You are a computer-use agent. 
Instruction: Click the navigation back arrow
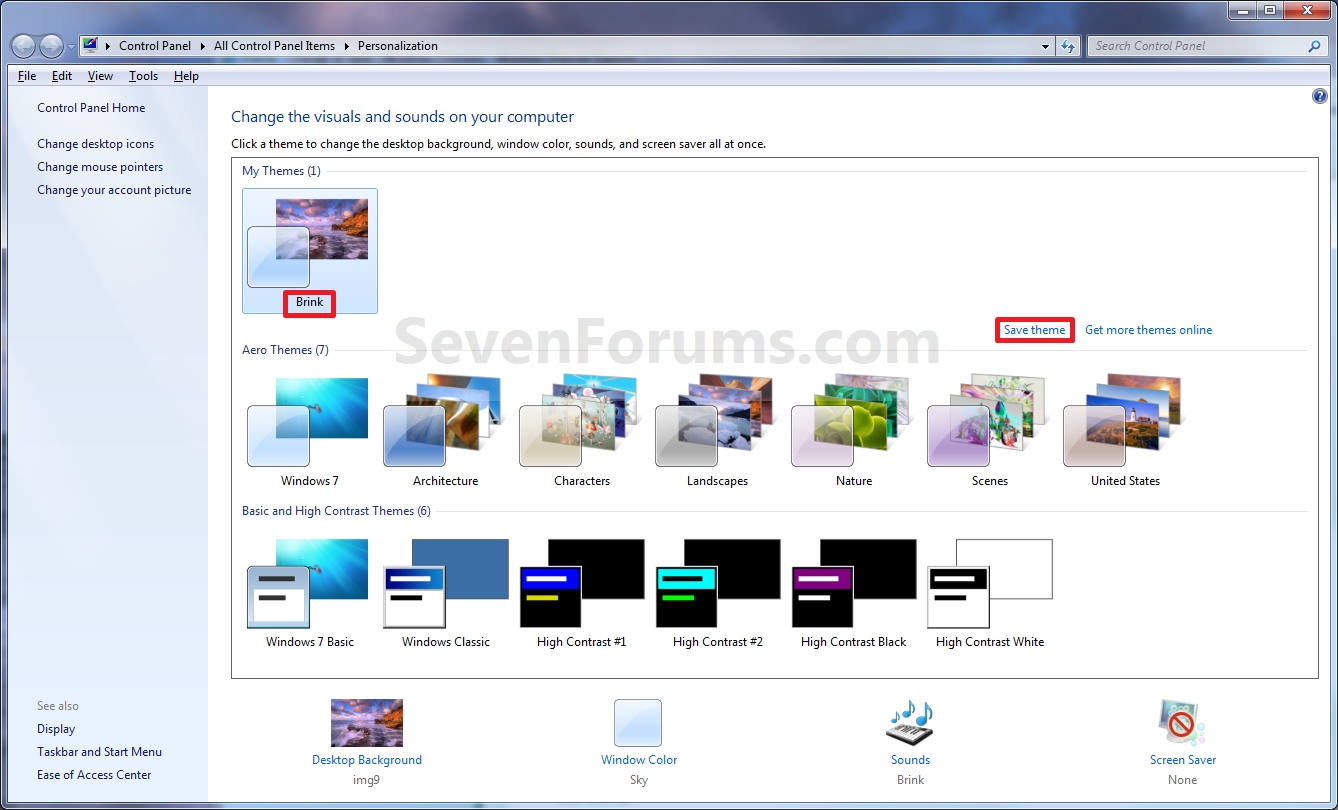coord(23,46)
